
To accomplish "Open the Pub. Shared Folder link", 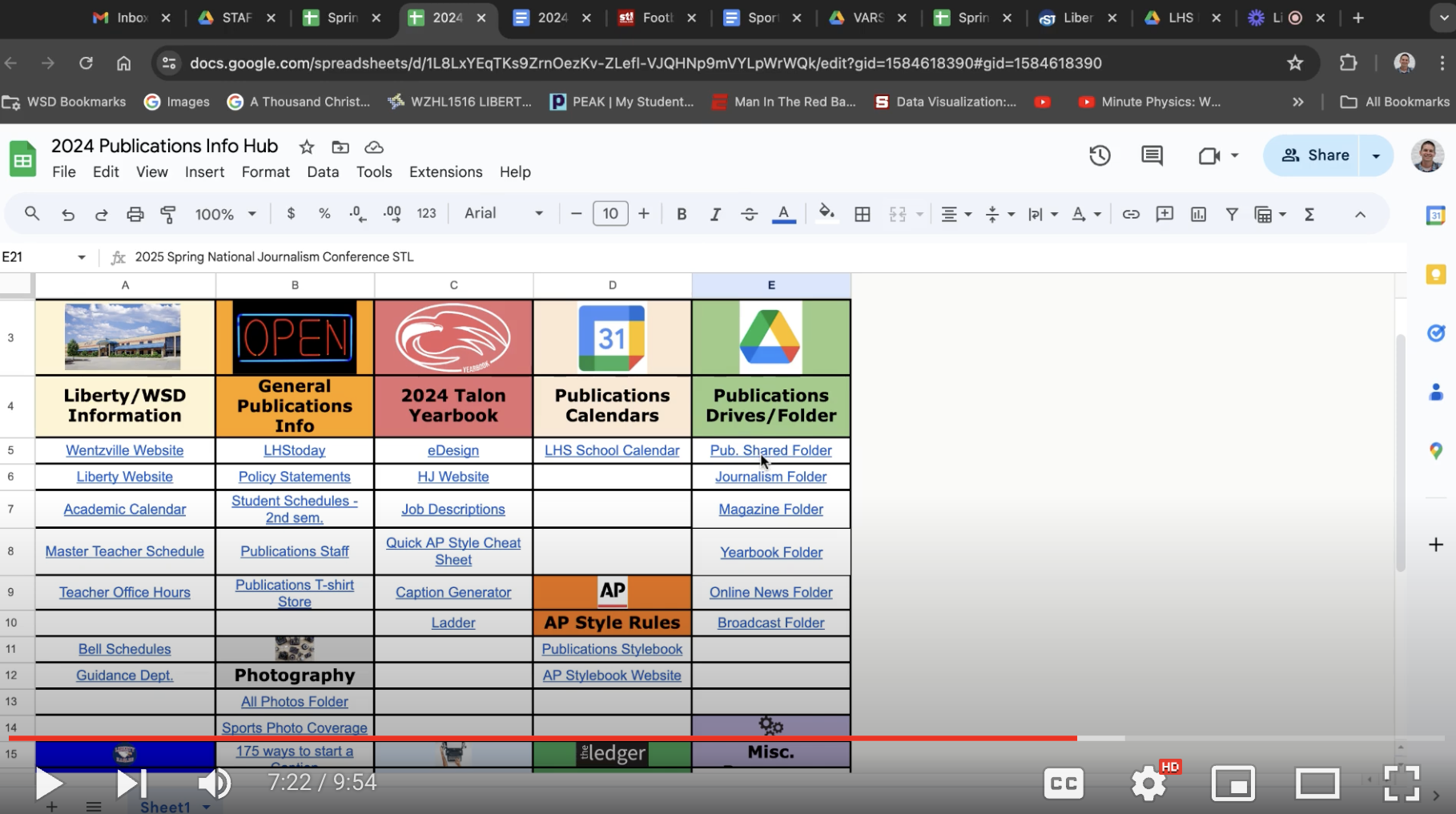I will [770, 450].
